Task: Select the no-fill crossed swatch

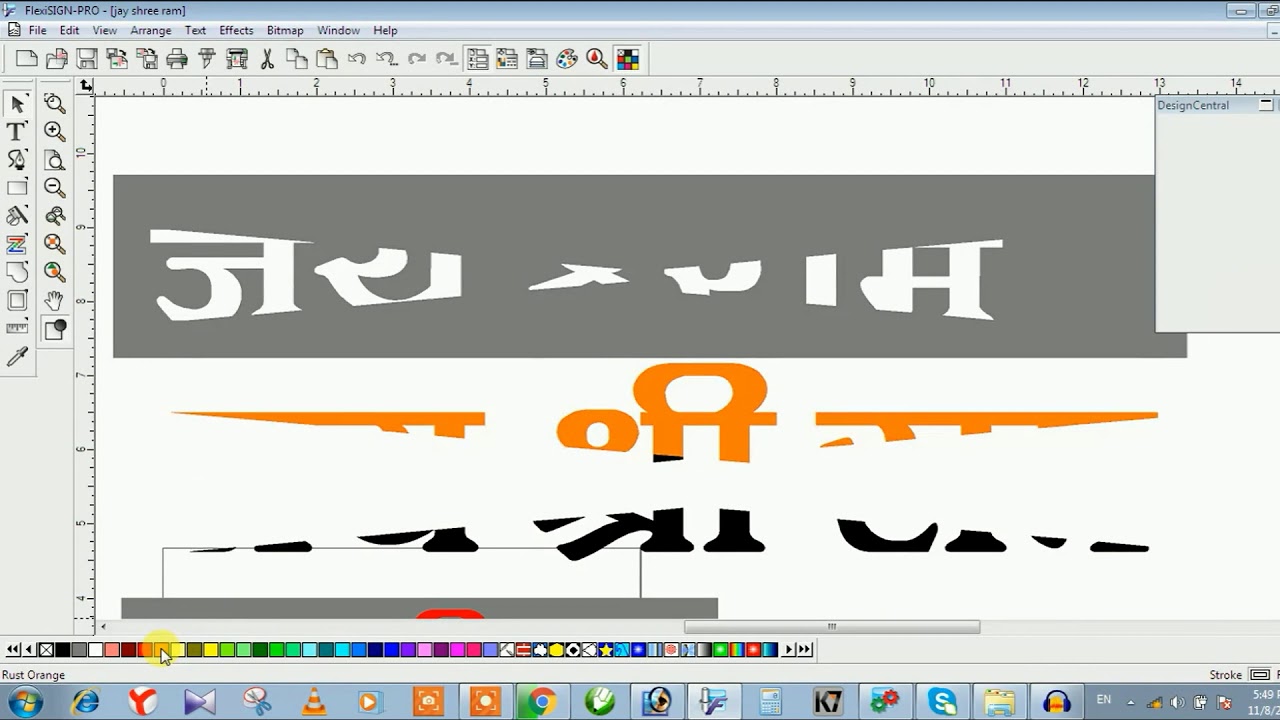Action: click(46, 650)
